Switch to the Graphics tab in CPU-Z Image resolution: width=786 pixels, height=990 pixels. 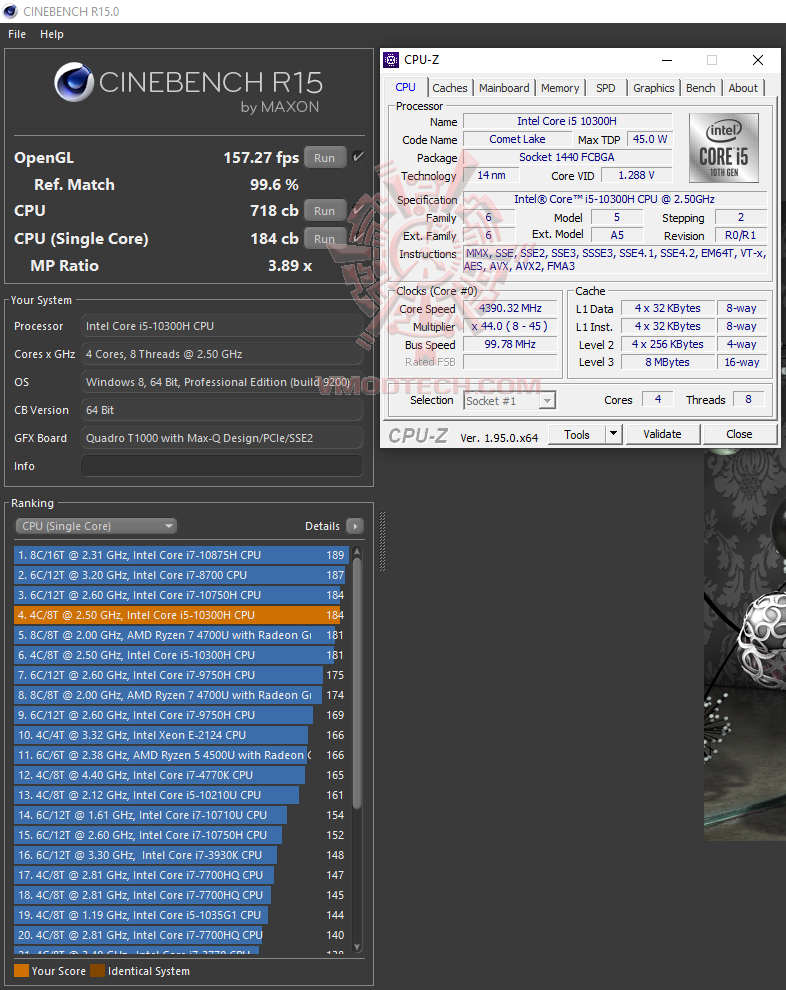tap(653, 88)
